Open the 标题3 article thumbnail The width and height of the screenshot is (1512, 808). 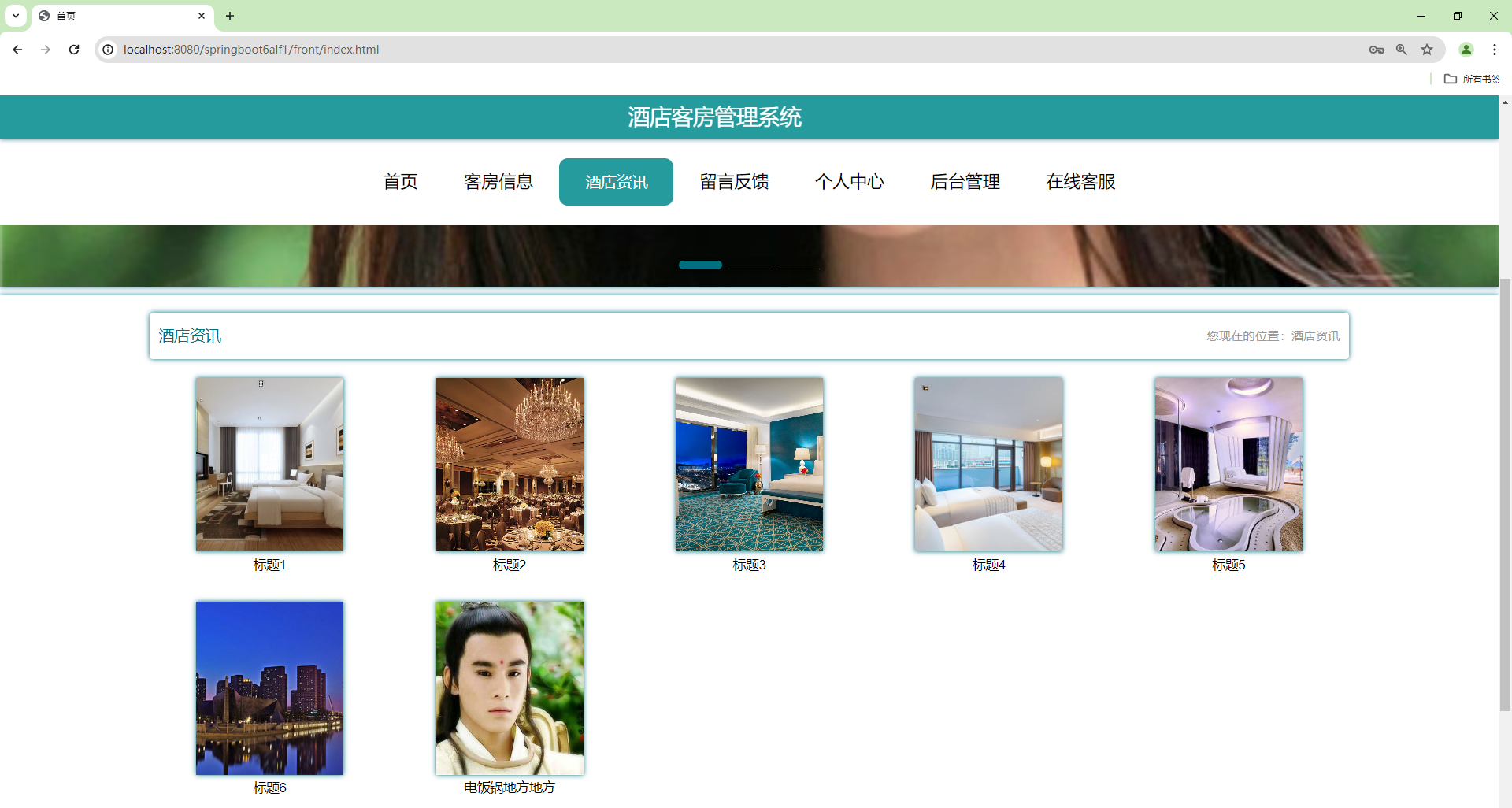(x=748, y=464)
